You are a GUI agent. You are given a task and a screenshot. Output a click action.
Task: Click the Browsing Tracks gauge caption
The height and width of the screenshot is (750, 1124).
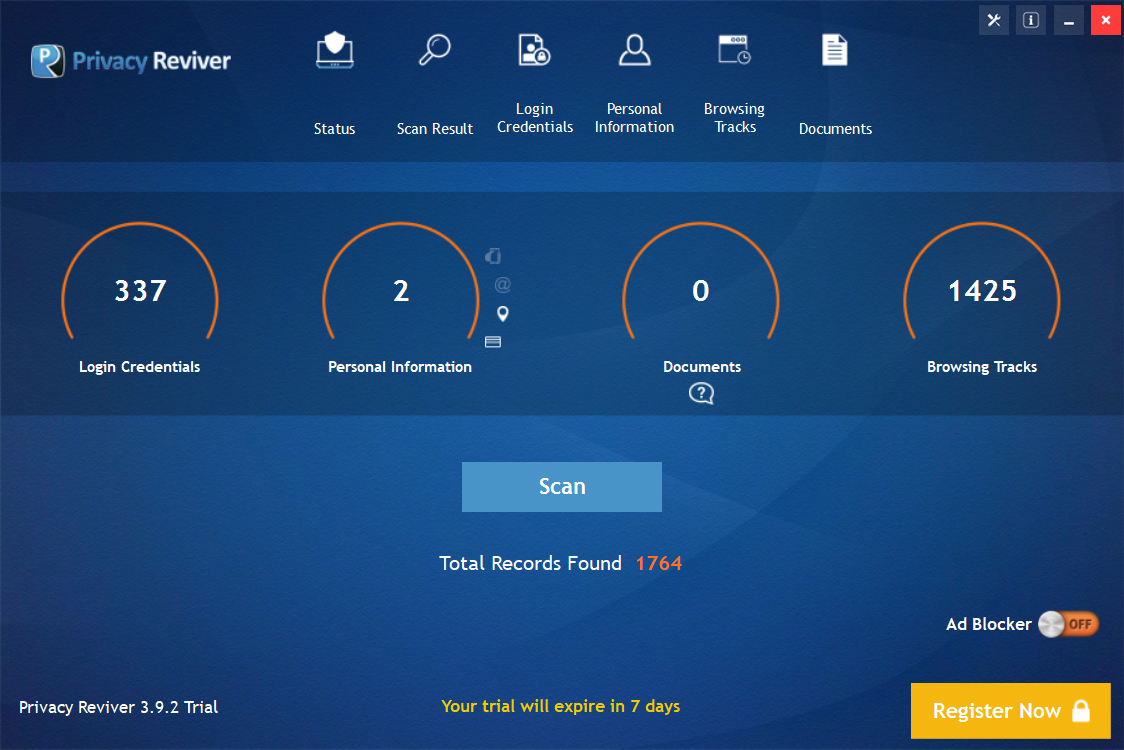point(982,367)
